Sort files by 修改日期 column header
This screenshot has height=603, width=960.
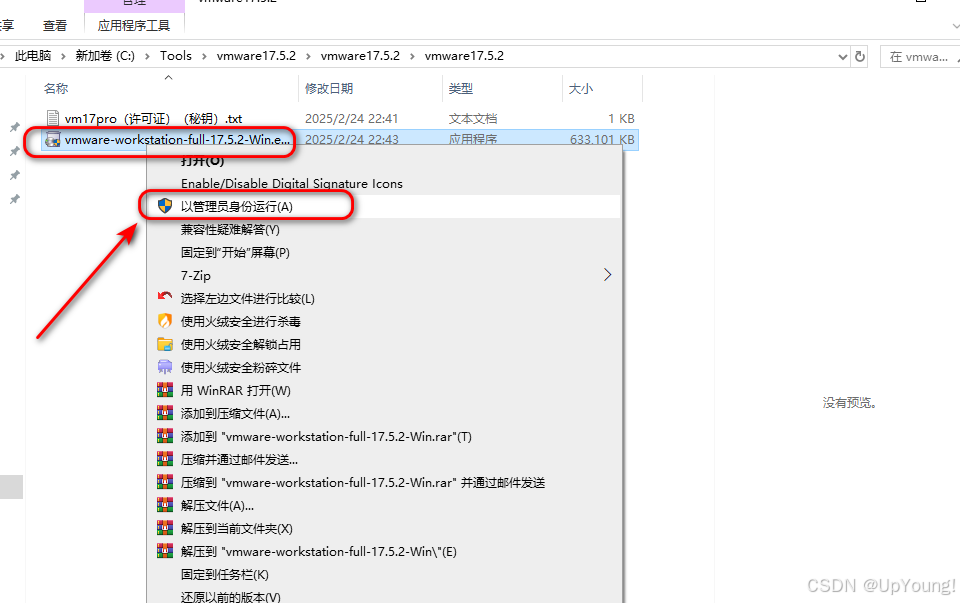click(329, 89)
